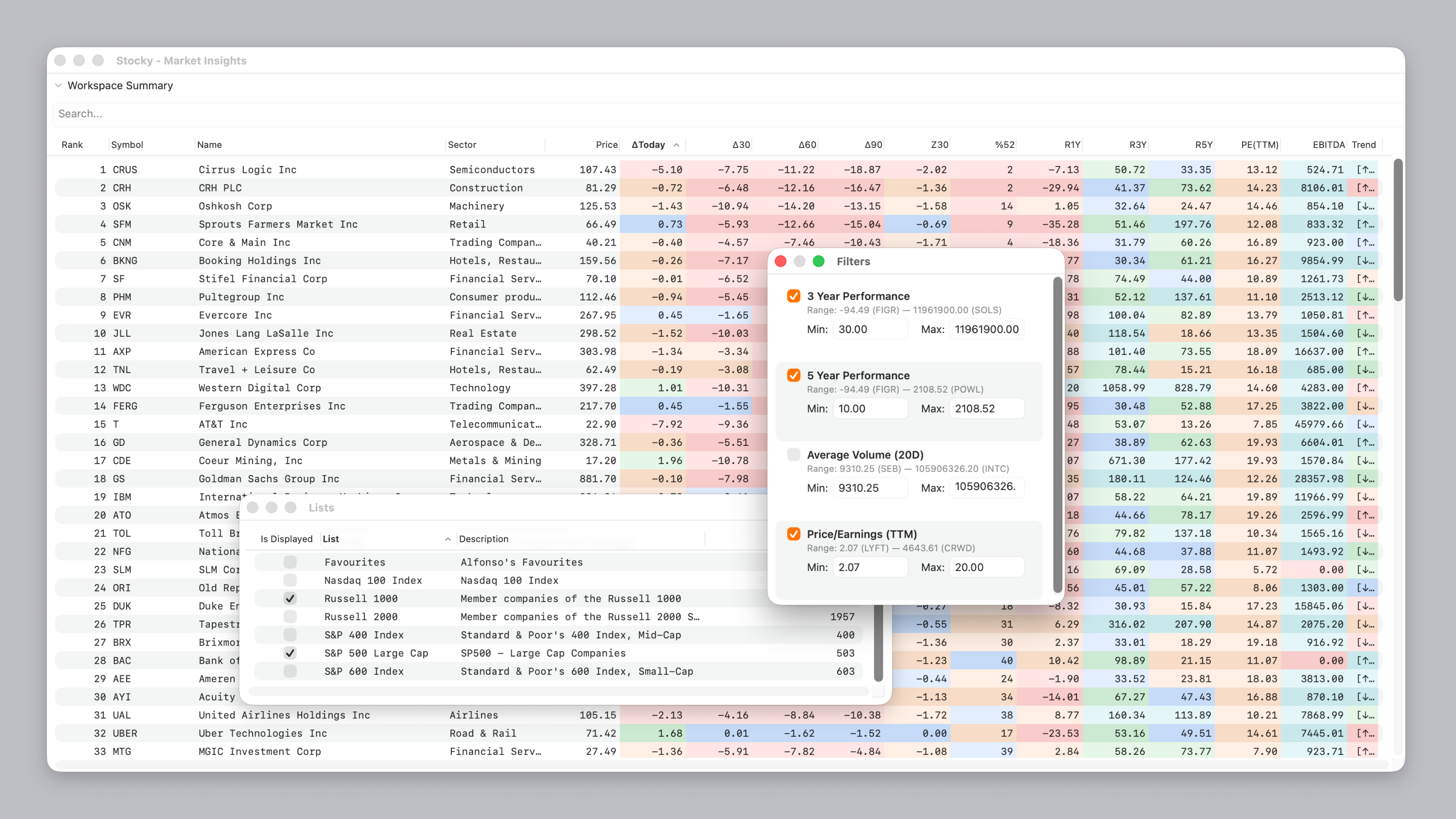Click the Search field
The height and width of the screenshot is (819, 1456).
(x=728, y=114)
